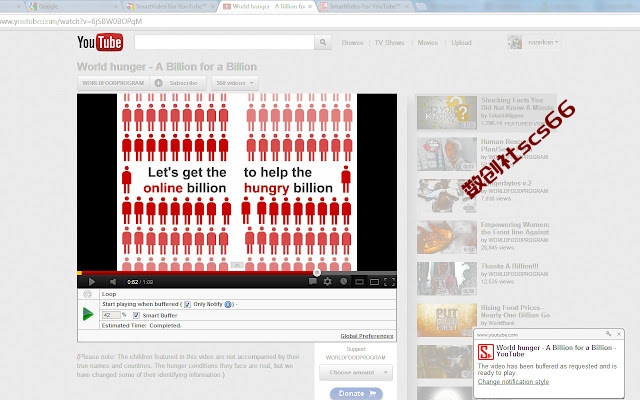
Task: Switch to large player size icon
Action: 374,282
